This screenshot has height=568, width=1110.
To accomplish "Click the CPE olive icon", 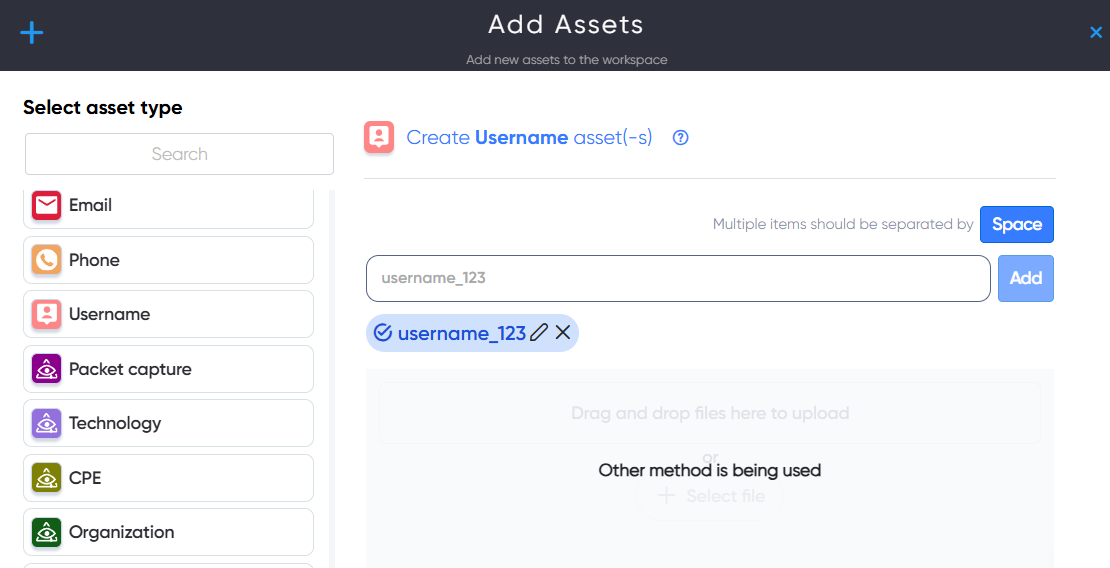I will (x=47, y=478).
